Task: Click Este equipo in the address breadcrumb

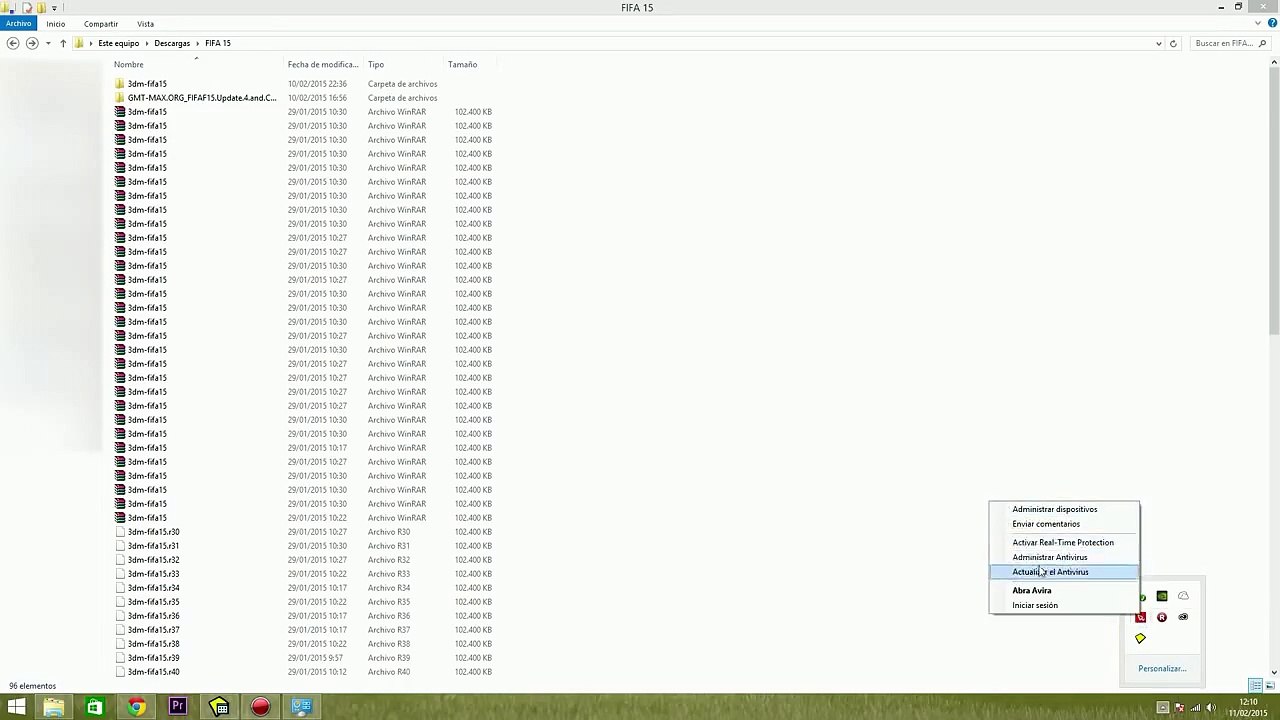Action: pos(119,44)
